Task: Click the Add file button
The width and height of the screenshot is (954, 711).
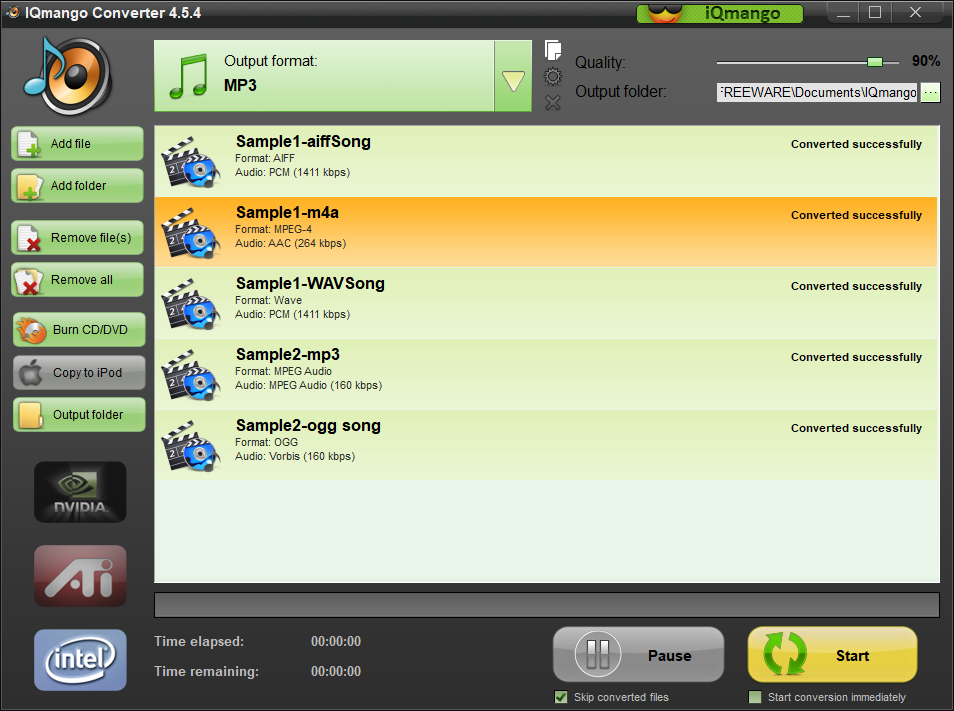Action: 77,144
